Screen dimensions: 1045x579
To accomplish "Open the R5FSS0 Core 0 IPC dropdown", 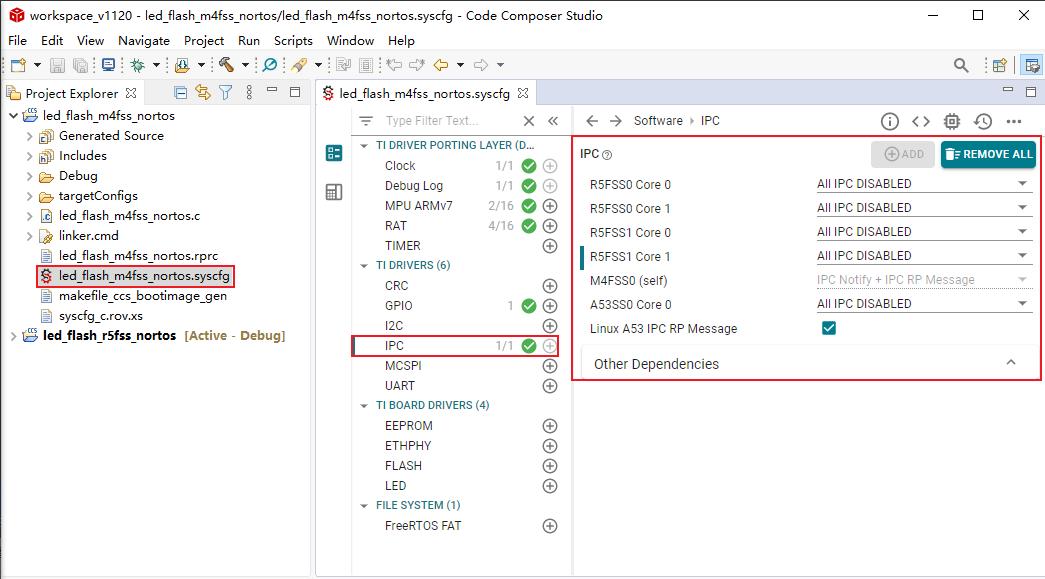I will click(x=924, y=184).
